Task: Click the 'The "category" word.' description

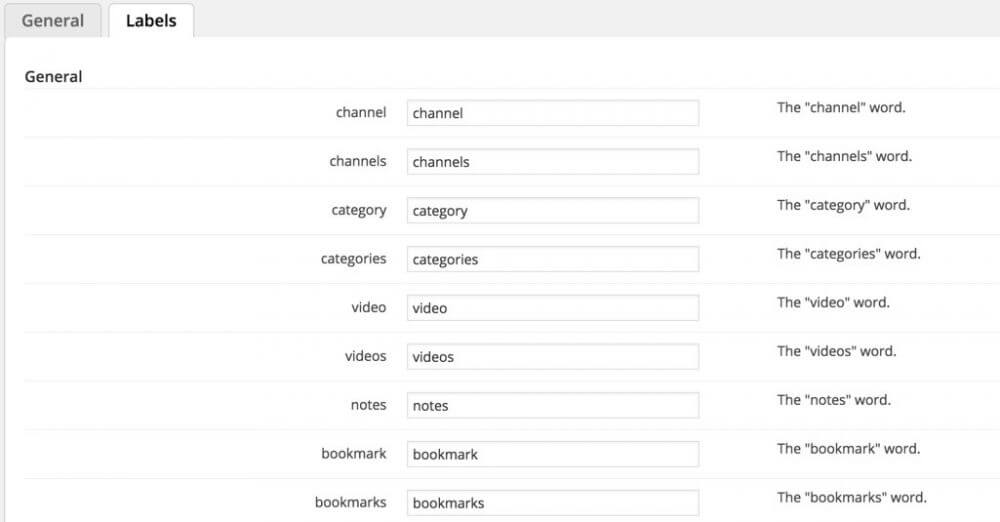Action: pos(843,205)
